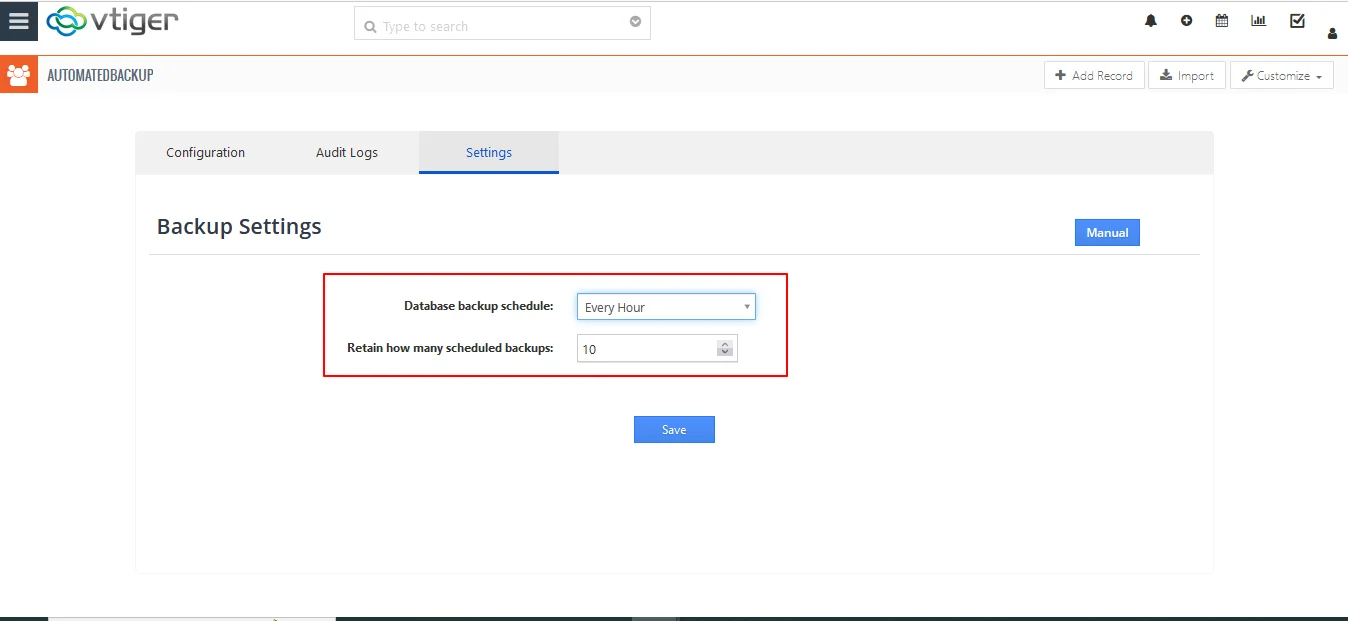1348x621 pixels.
Task: Expand the Customize dropdown
Action: click(1281, 76)
